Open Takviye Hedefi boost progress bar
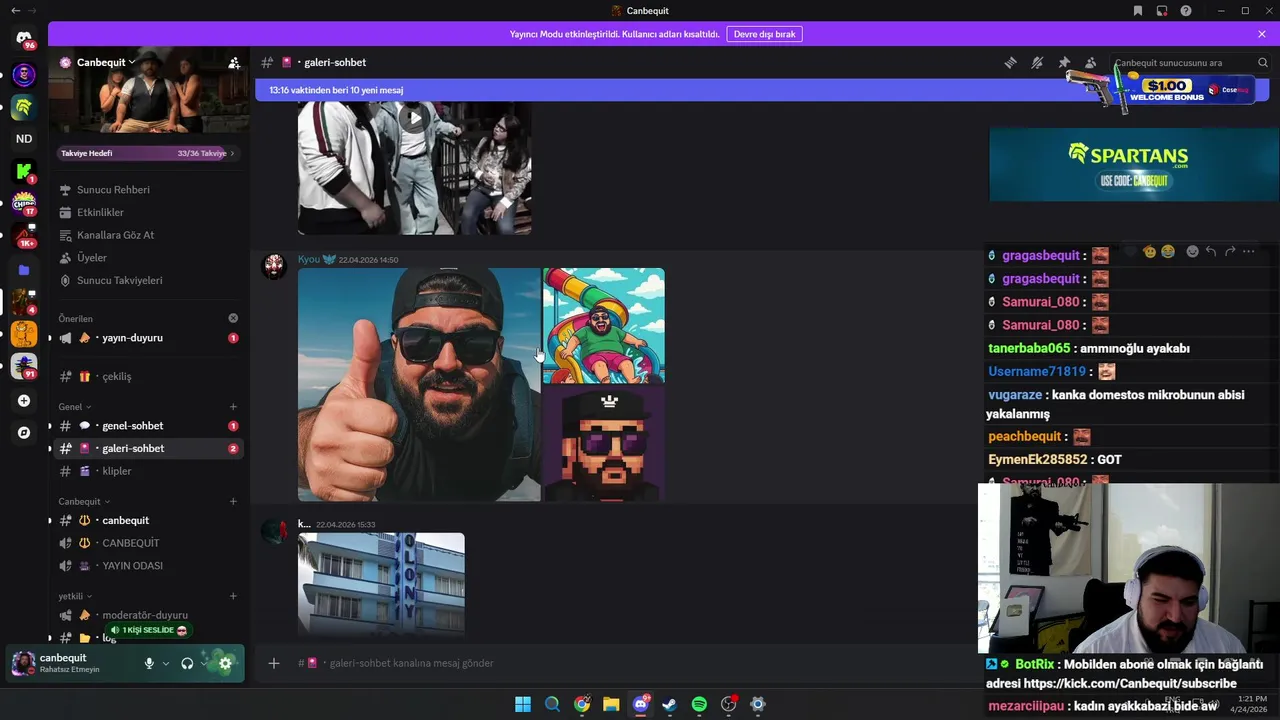 click(x=148, y=153)
